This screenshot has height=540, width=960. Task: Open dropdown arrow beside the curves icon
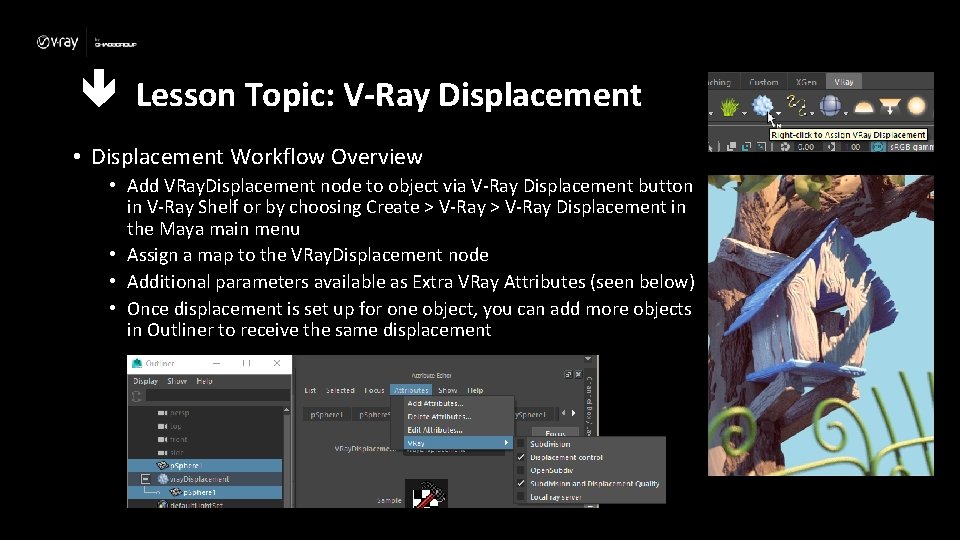tap(812, 113)
